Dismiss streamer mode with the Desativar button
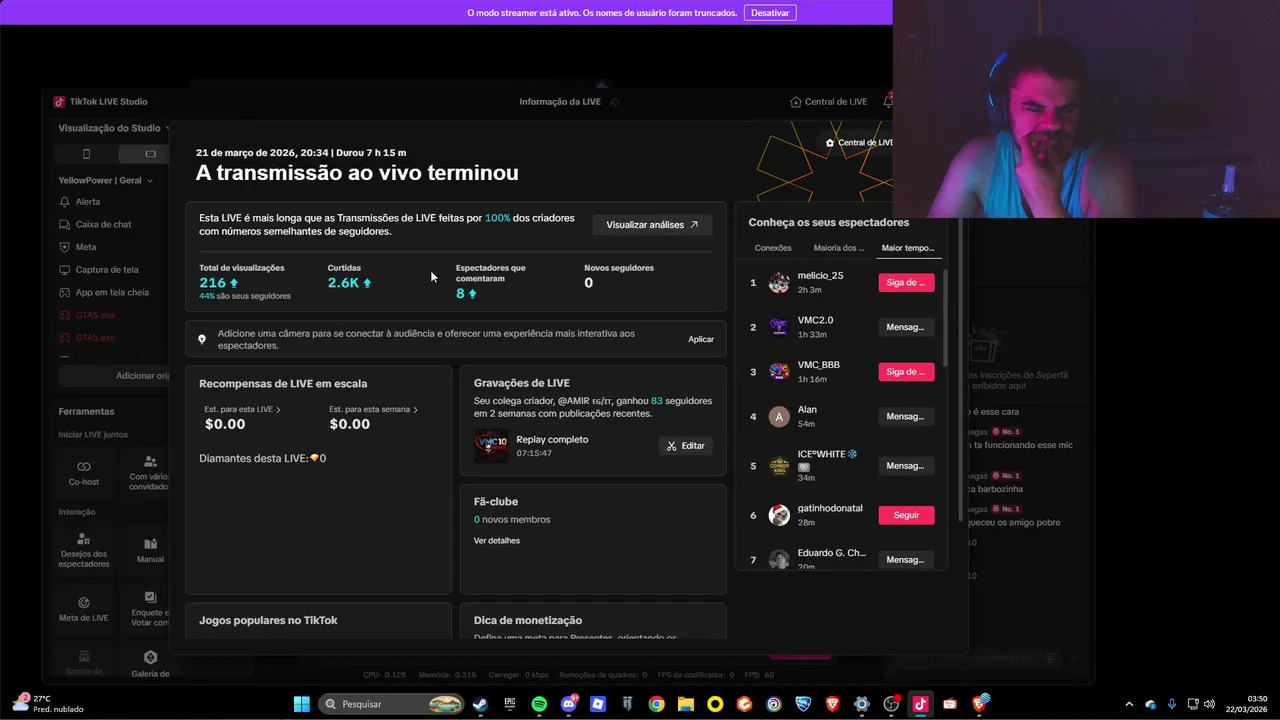 point(770,13)
